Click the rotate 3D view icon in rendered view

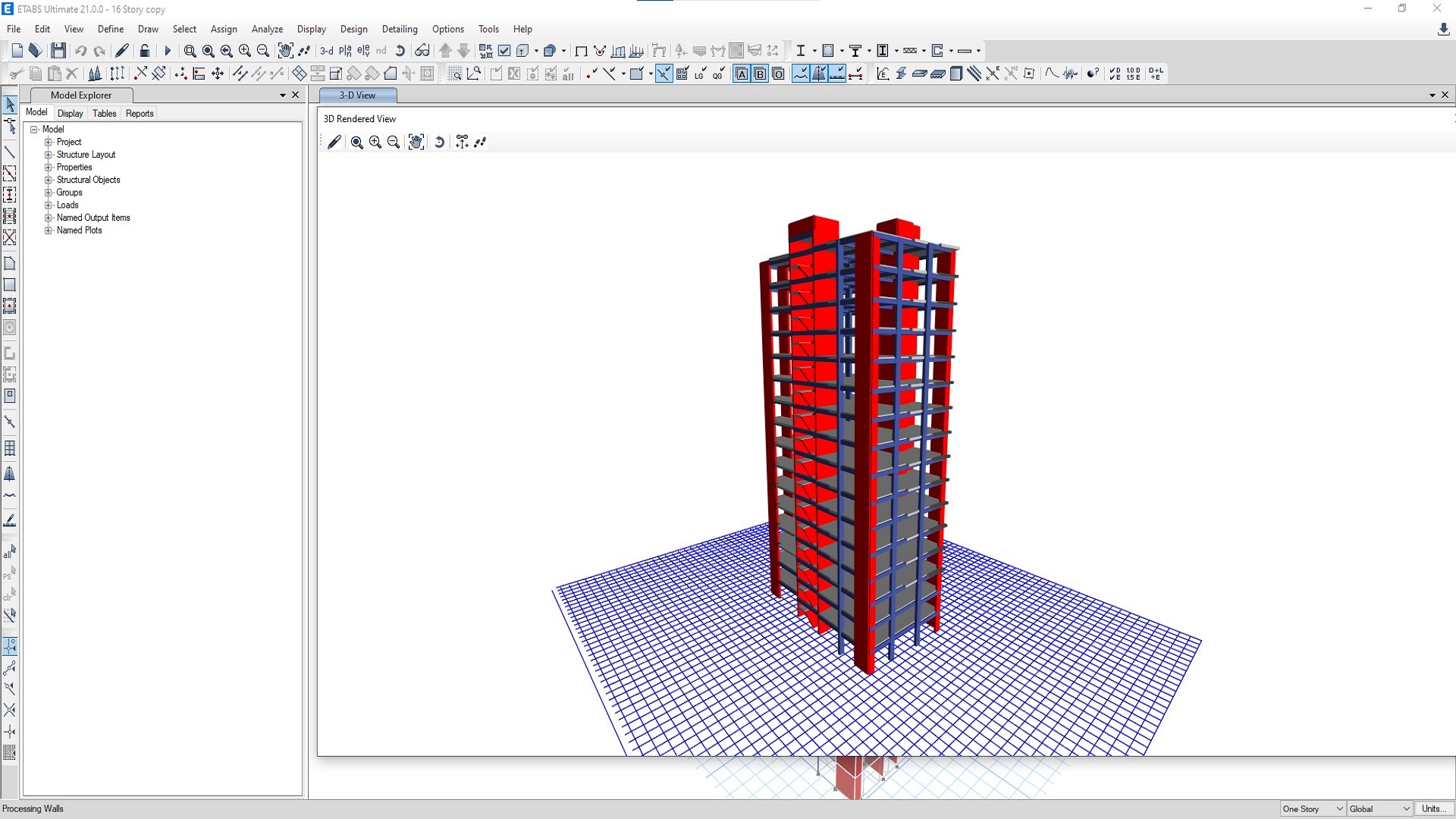click(x=439, y=142)
